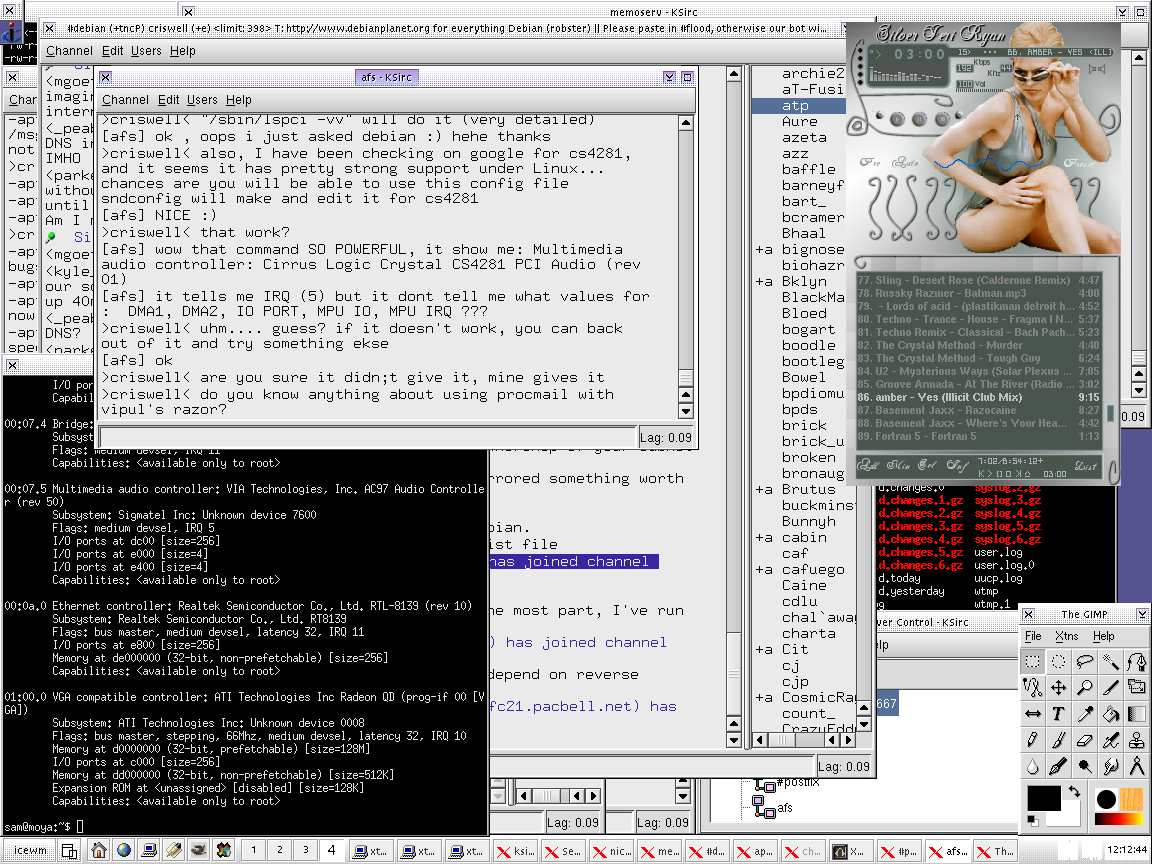
Task: Select the Bezier Select pen tool
Action: click(1137, 661)
